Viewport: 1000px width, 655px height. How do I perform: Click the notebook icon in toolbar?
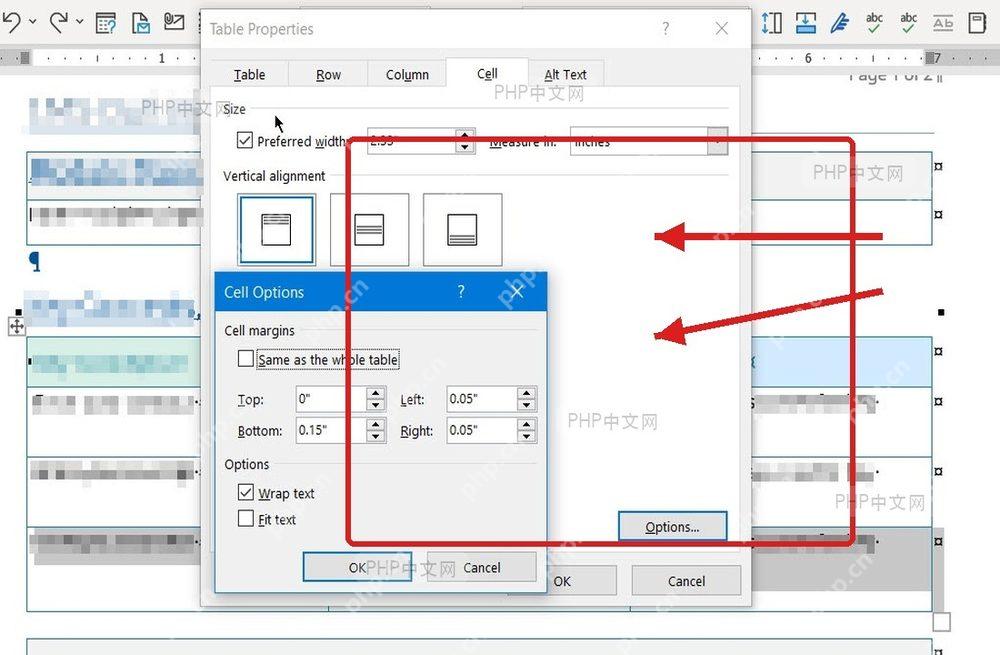977,23
